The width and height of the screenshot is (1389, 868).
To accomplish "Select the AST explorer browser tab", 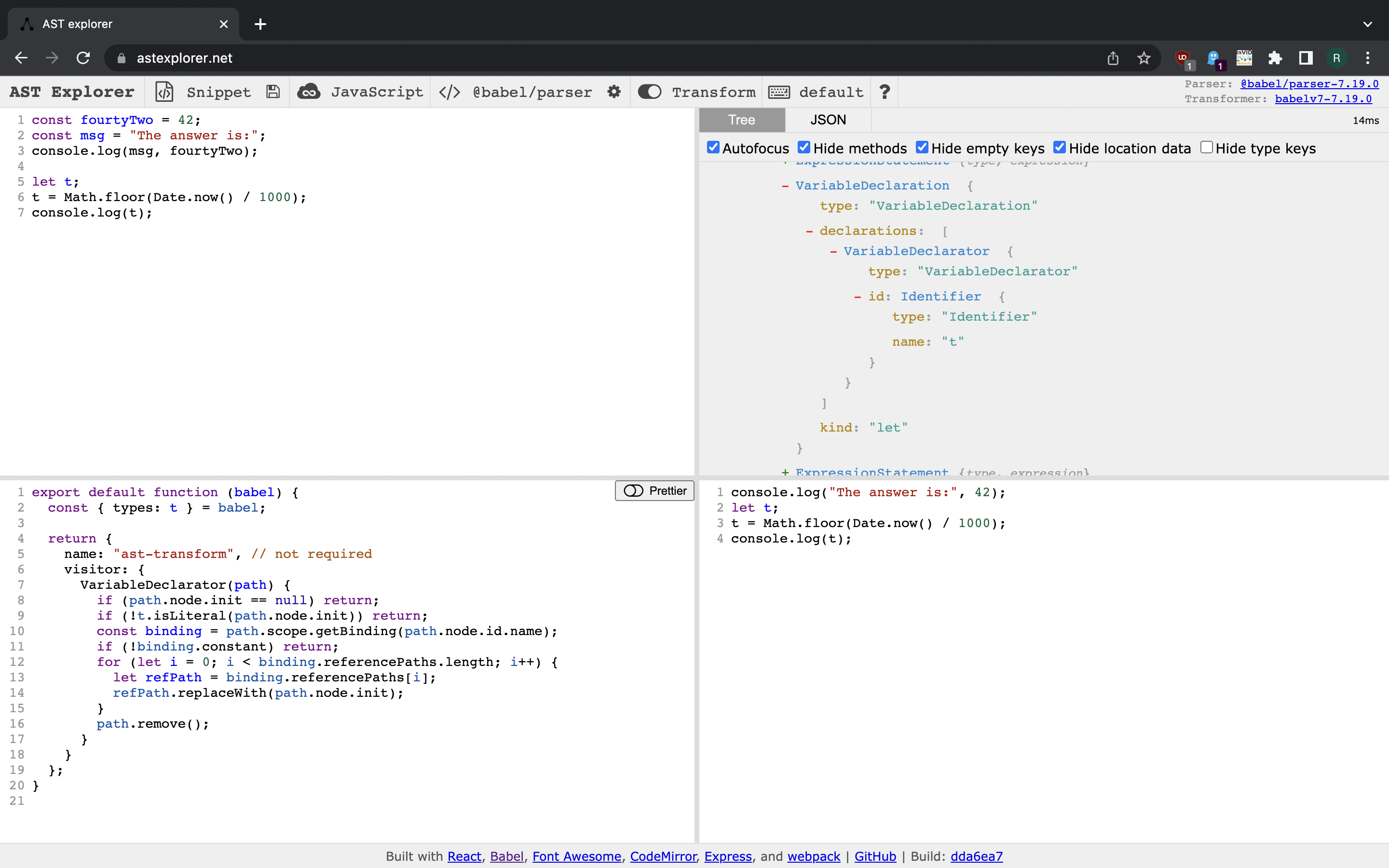I will (123, 24).
